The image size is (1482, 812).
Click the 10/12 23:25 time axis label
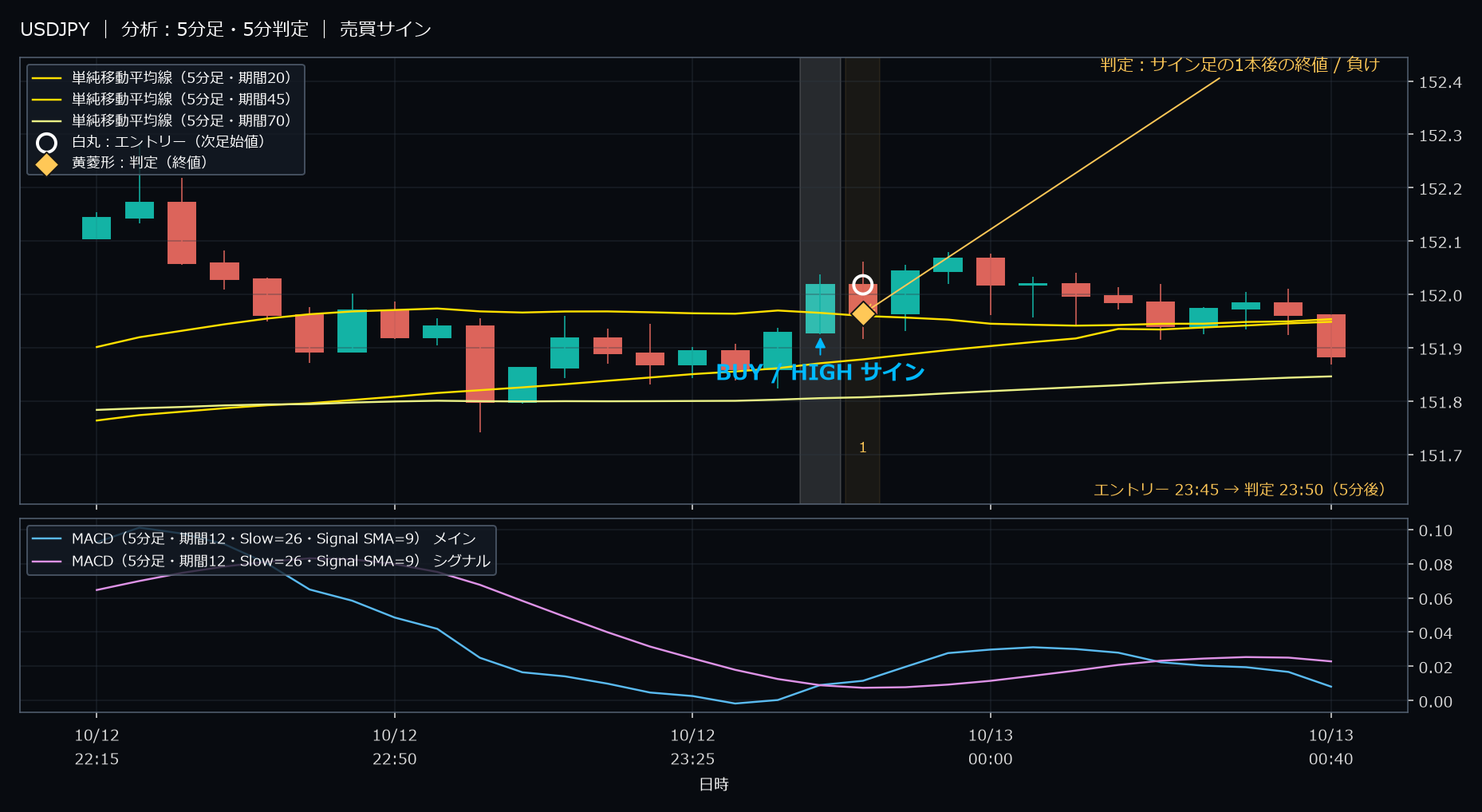[x=692, y=747]
